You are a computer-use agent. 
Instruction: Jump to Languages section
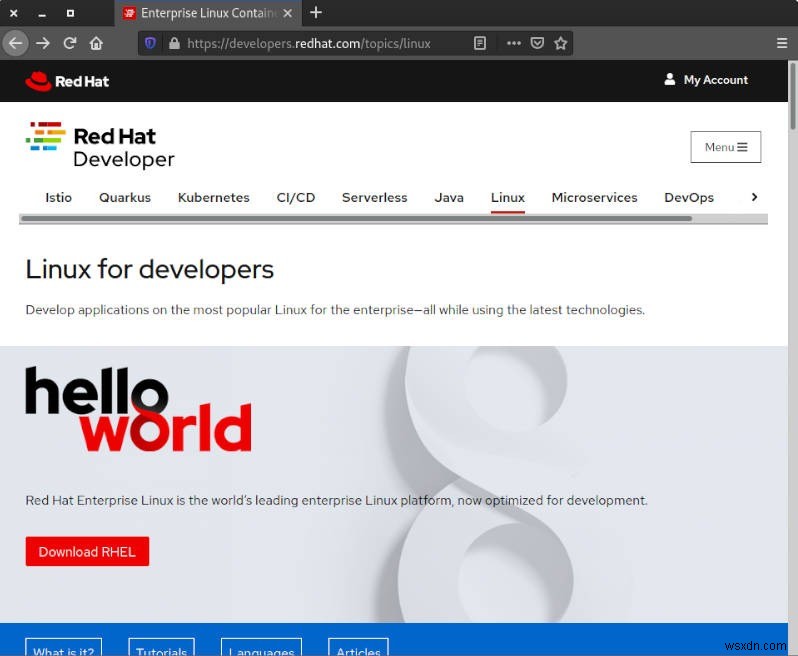pyautogui.click(x=261, y=647)
